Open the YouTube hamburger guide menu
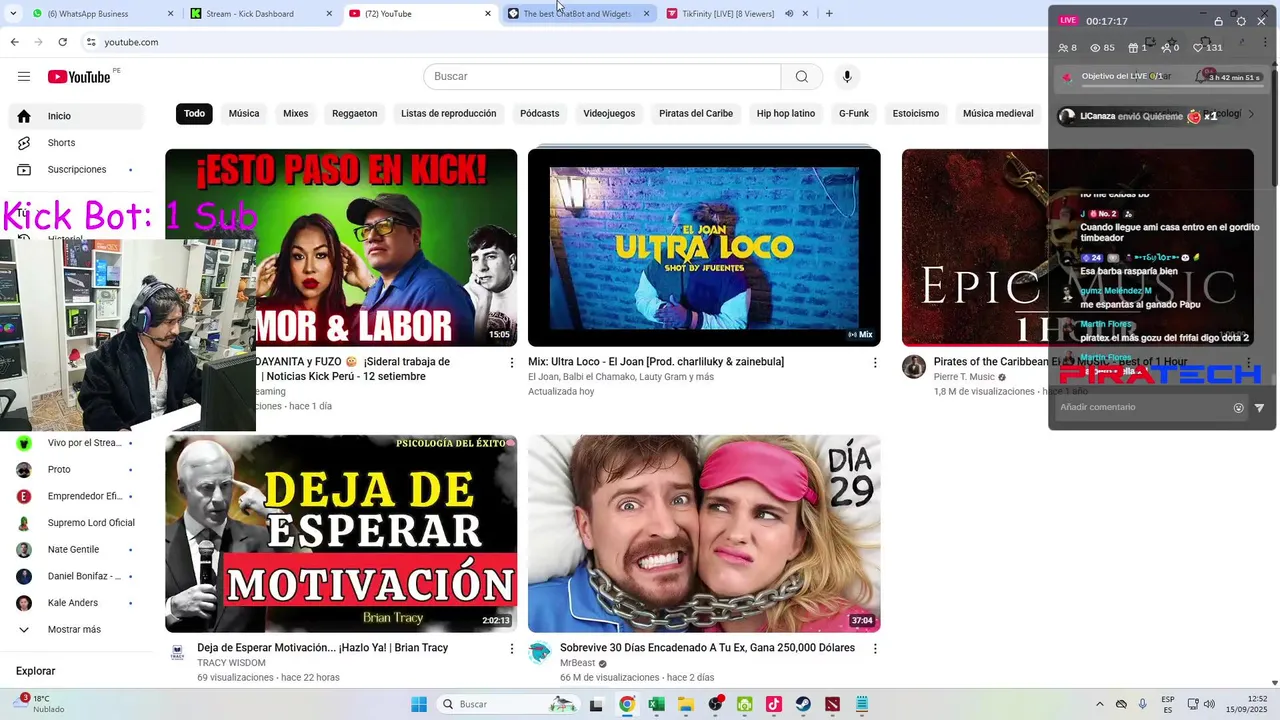Screen dimensions: 1280x720 (x=24, y=77)
